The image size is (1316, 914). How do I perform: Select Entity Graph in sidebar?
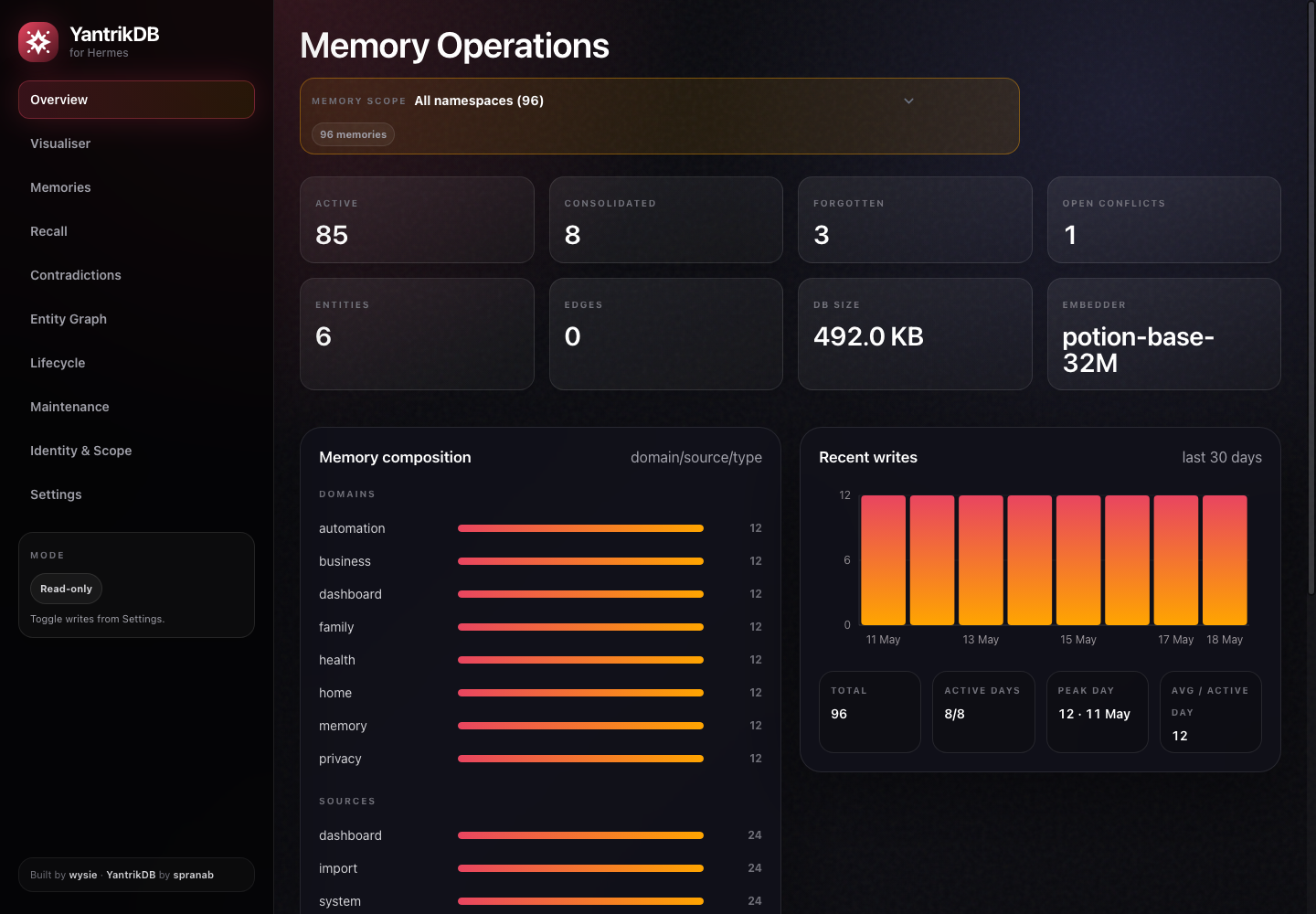pyautogui.click(x=136, y=319)
